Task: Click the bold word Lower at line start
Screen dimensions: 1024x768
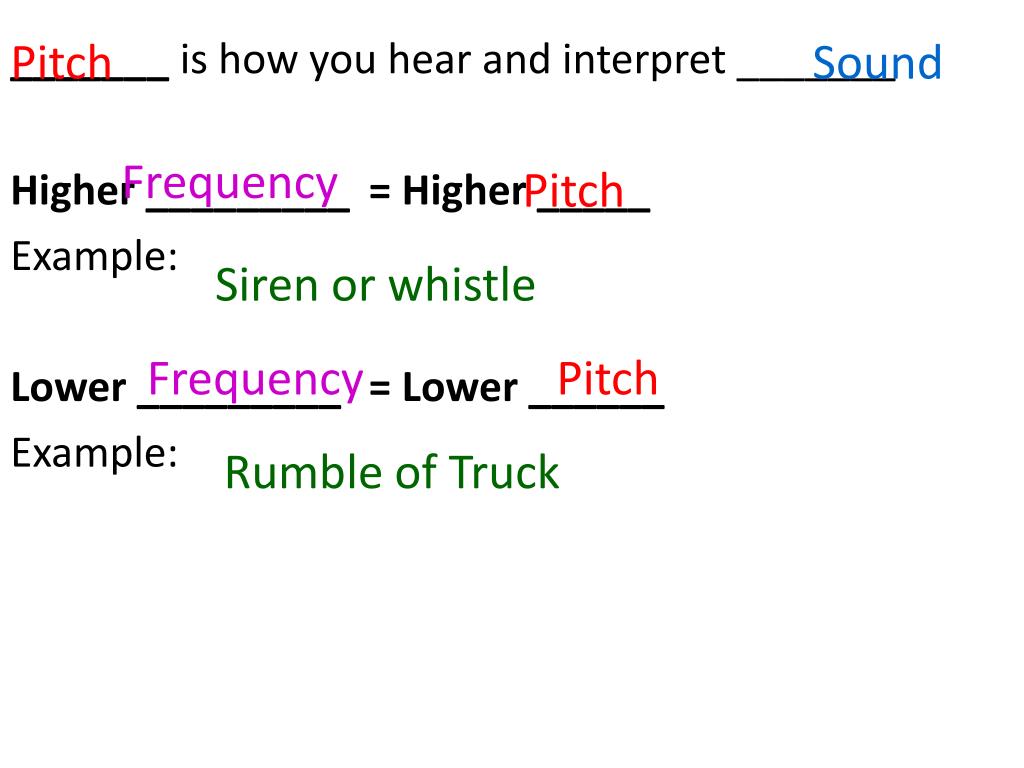Action: tap(69, 387)
